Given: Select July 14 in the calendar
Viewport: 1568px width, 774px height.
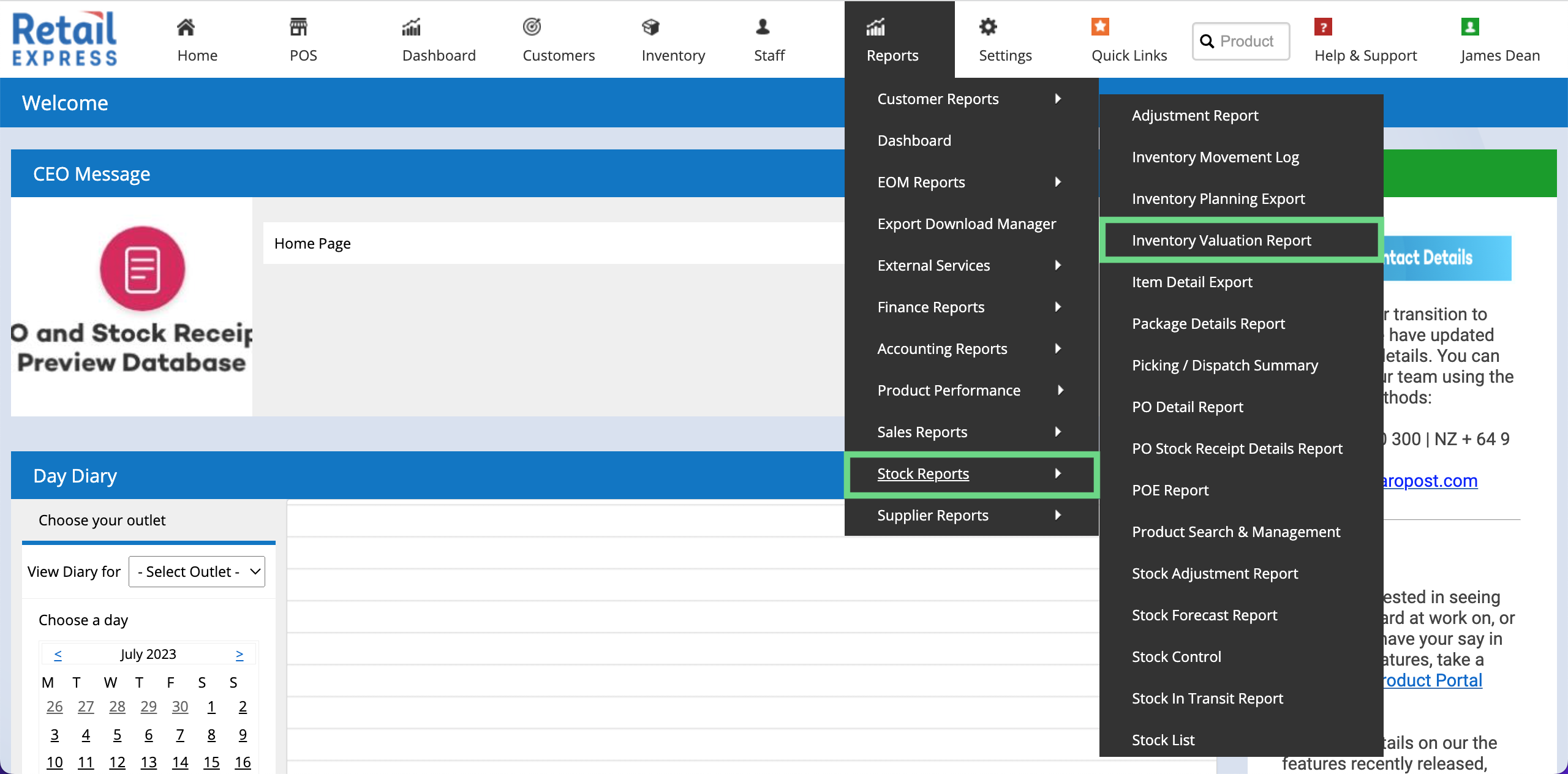Looking at the screenshot, I should pos(180,762).
